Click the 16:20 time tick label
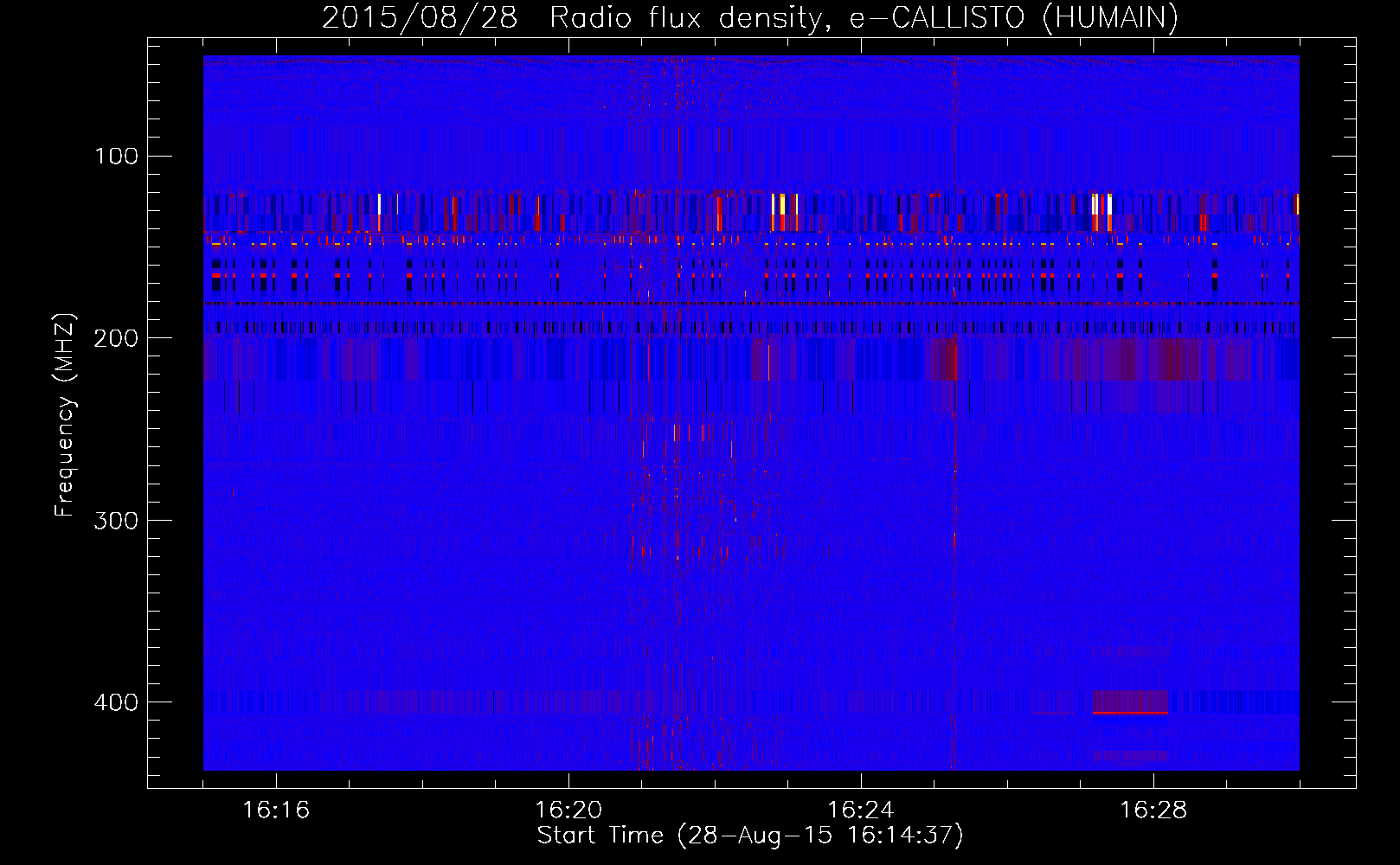The width and height of the screenshot is (1400, 865). pyautogui.click(x=568, y=811)
